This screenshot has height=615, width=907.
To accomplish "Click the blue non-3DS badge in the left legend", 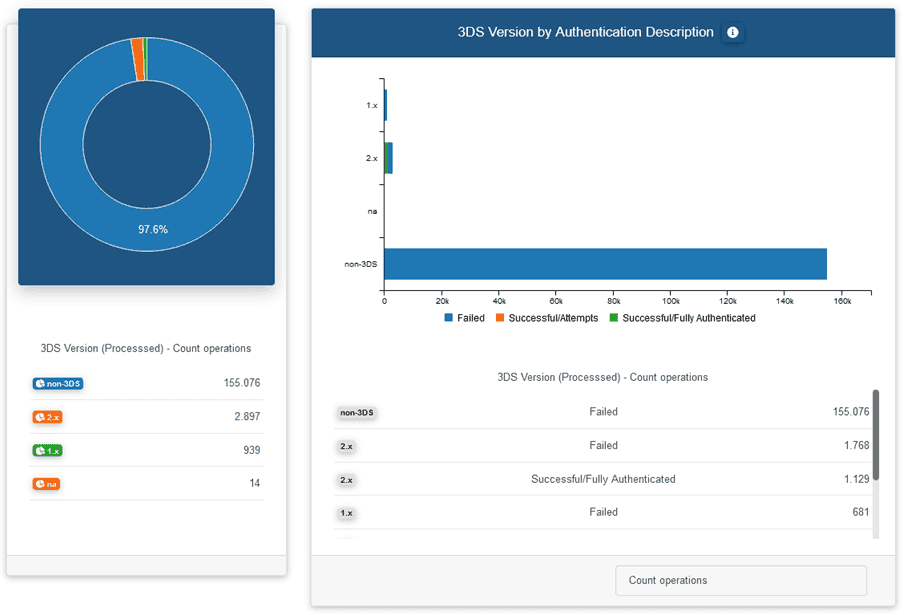I will point(57,384).
